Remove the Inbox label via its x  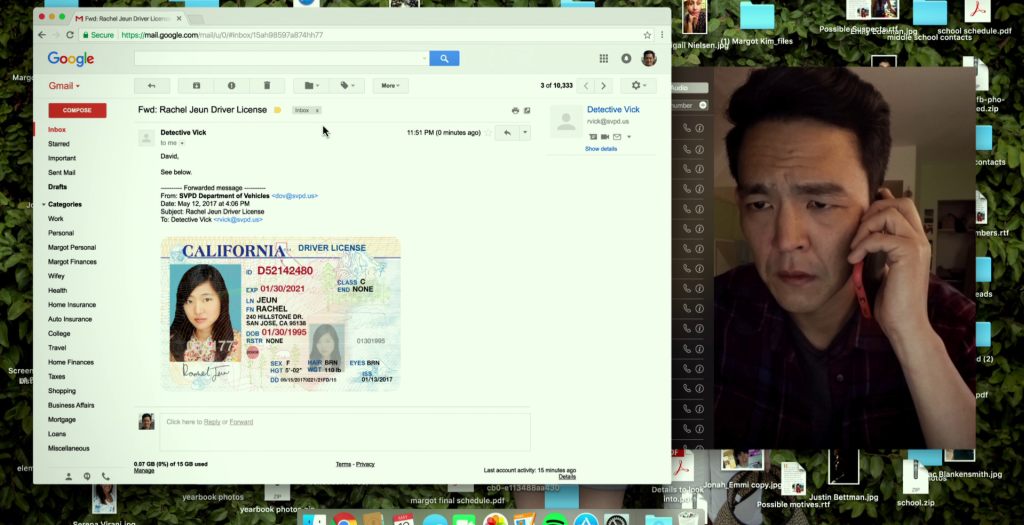tap(317, 110)
